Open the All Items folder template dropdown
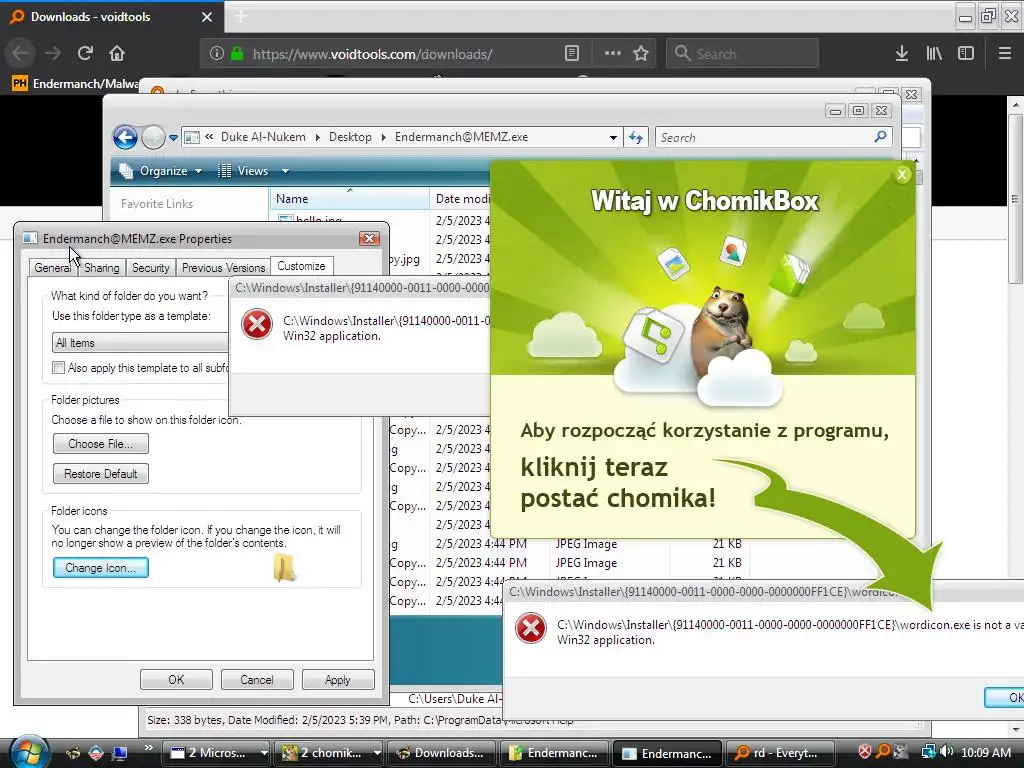The width and height of the screenshot is (1024, 768). point(140,343)
